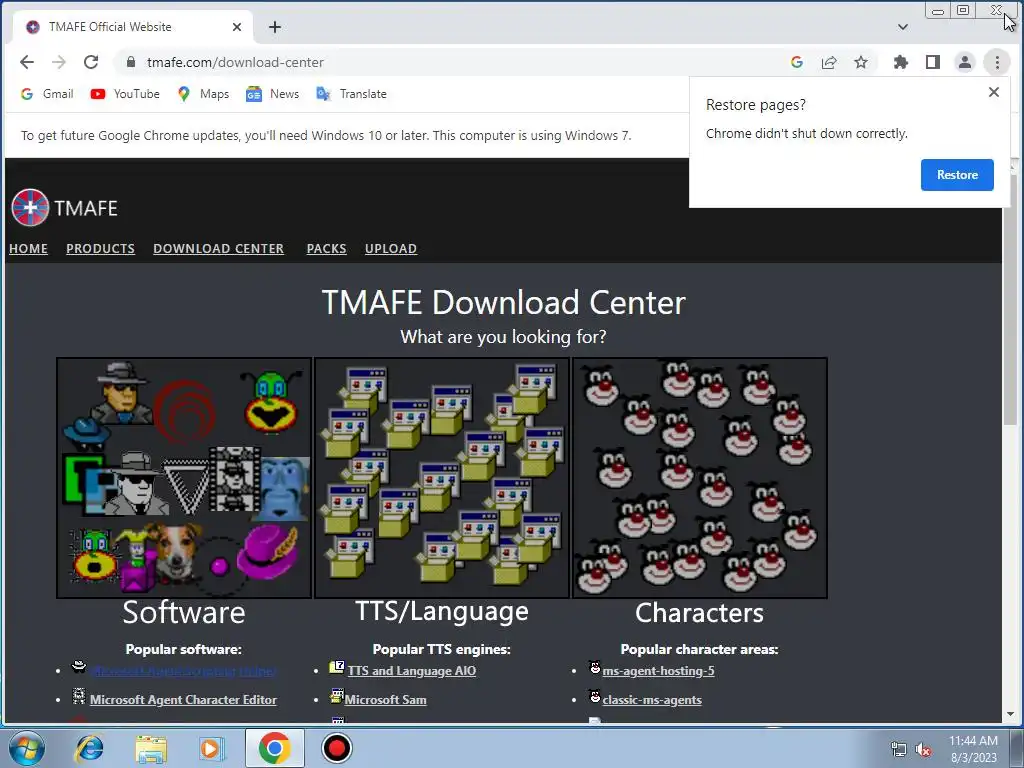Go back to the previous page
Image resolution: width=1024 pixels, height=768 pixels.
pyautogui.click(x=27, y=62)
